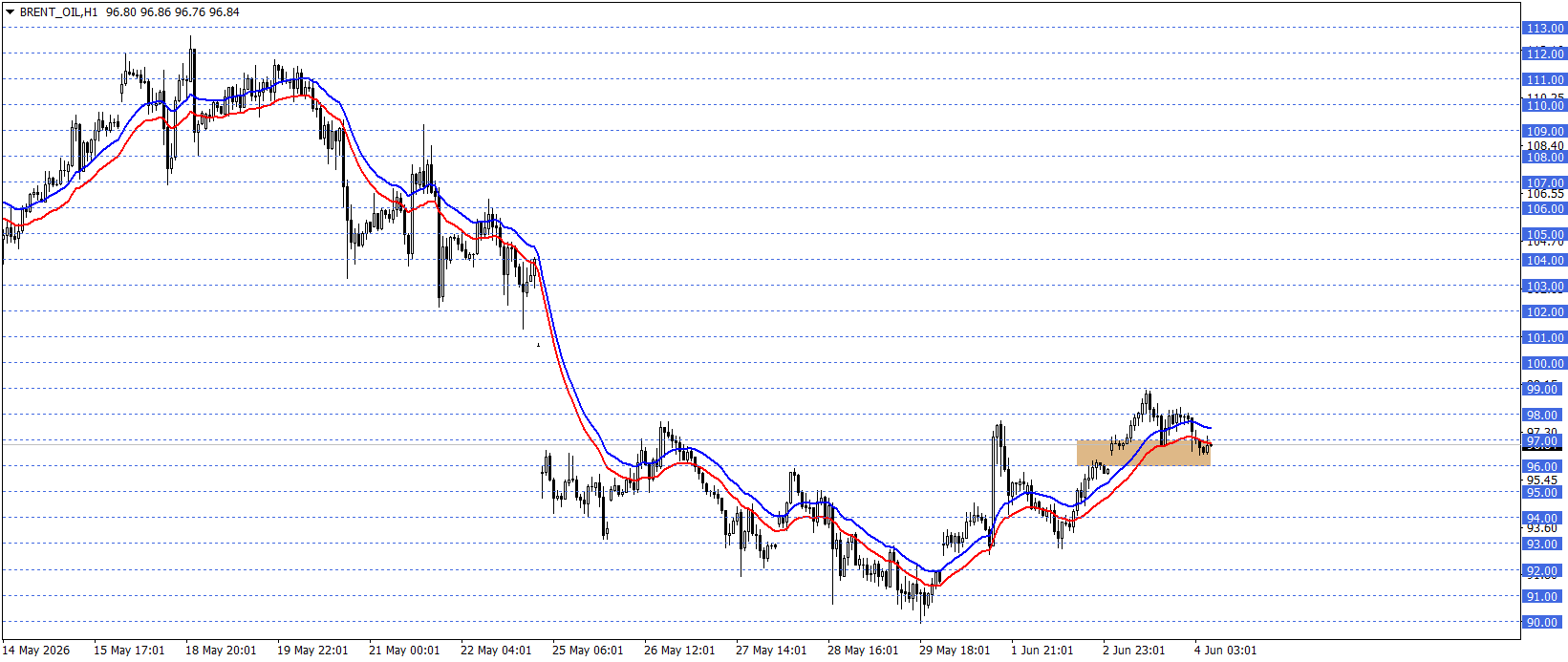Click the 105.00 price level label
This screenshot has width=1568, height=662.
1544,235
